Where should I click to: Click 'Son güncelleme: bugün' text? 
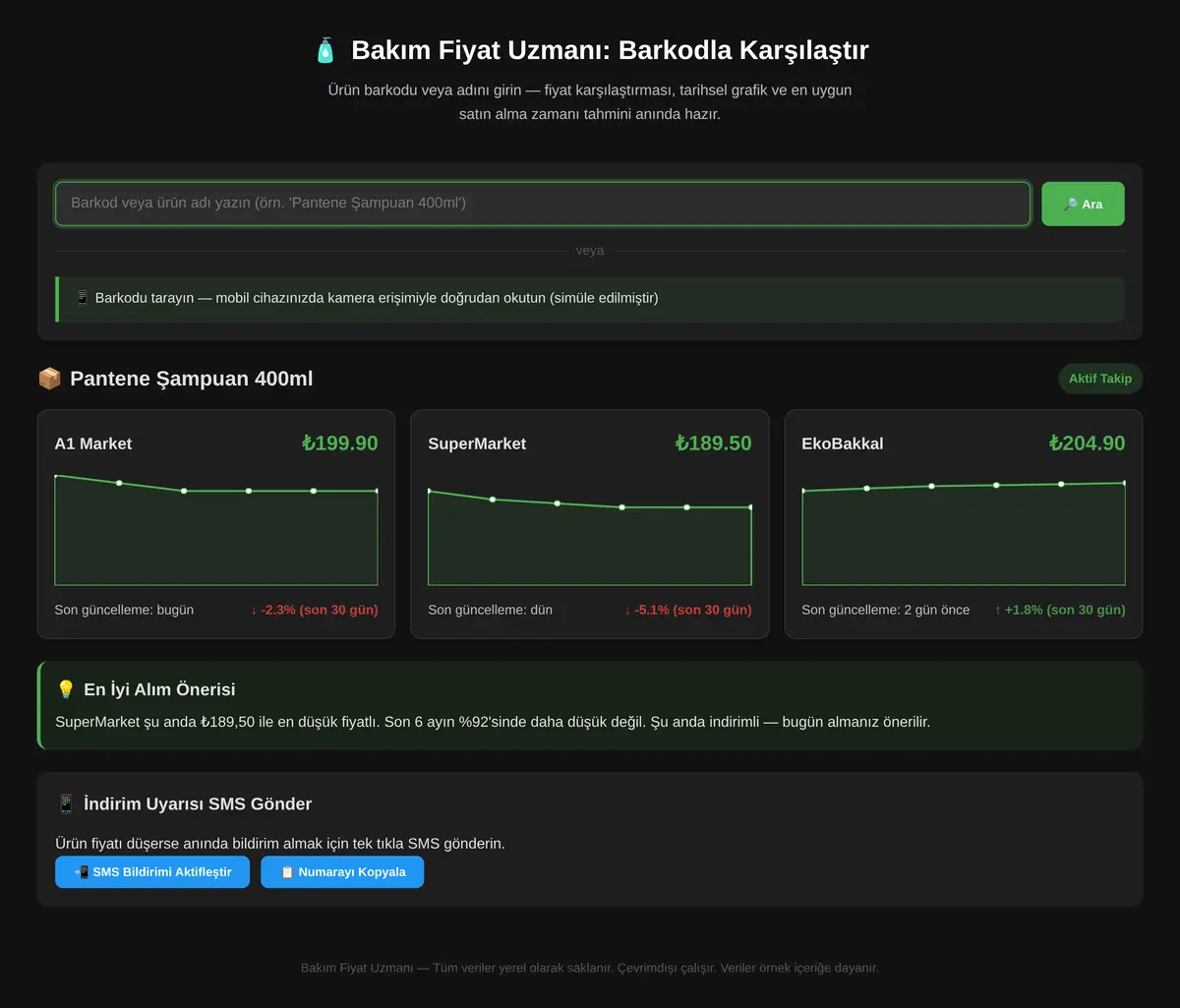124,610
